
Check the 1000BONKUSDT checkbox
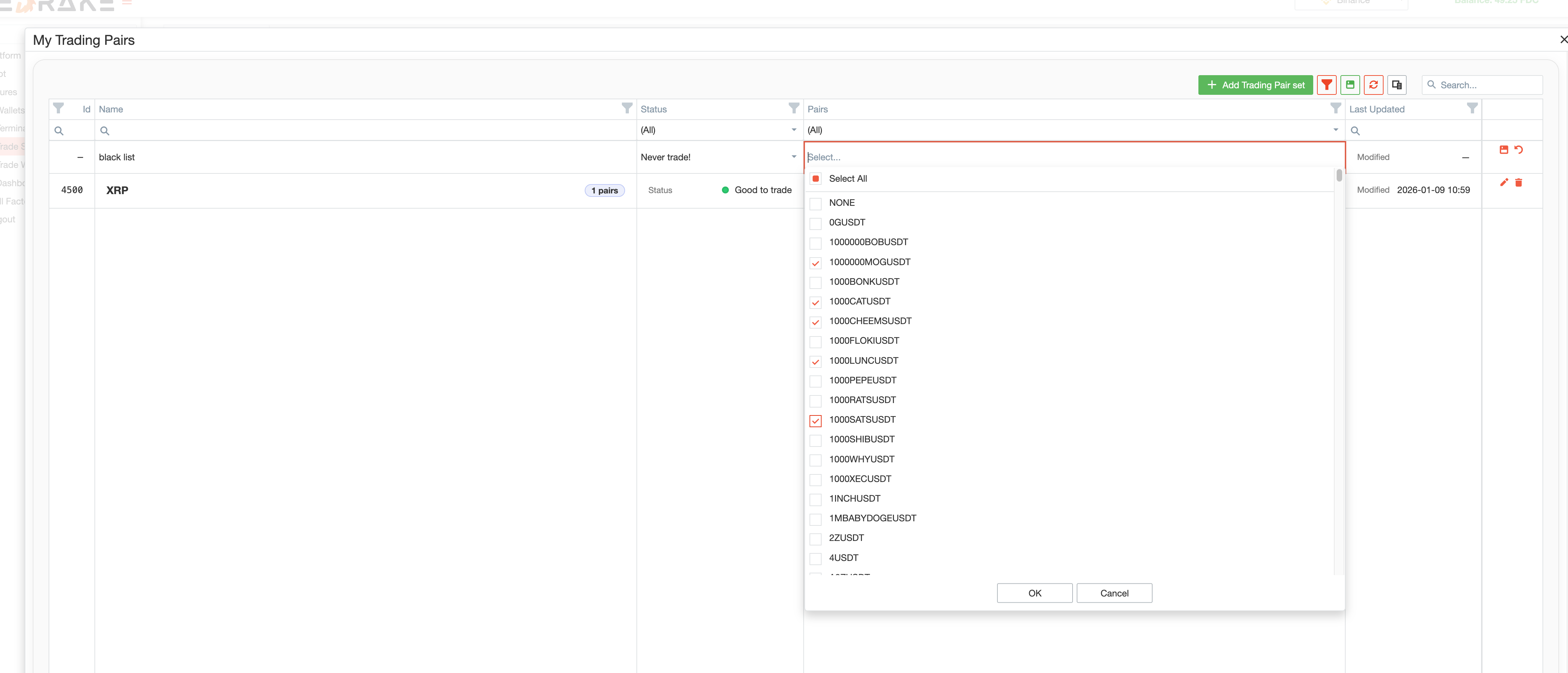coord(816,282)
